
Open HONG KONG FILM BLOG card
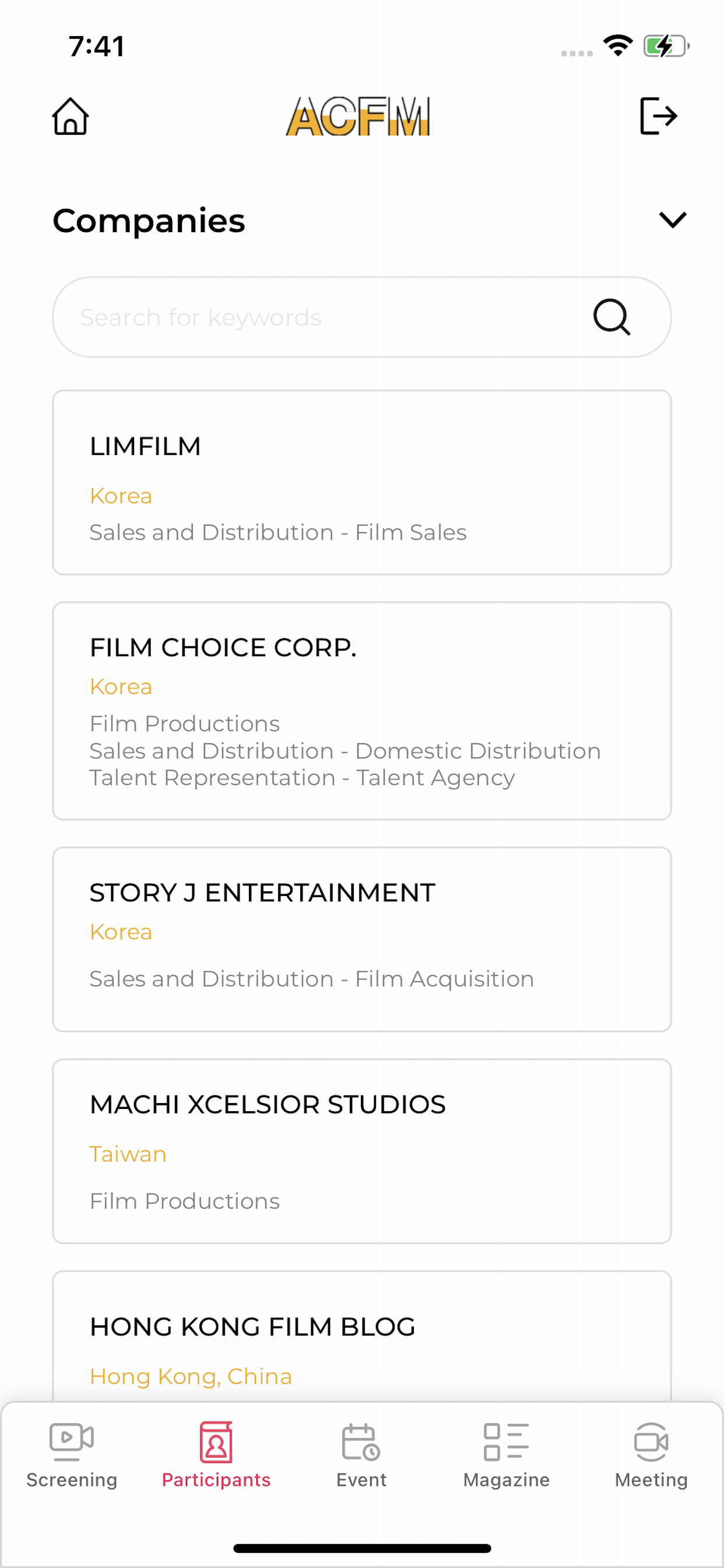[x=362, y=1336]
